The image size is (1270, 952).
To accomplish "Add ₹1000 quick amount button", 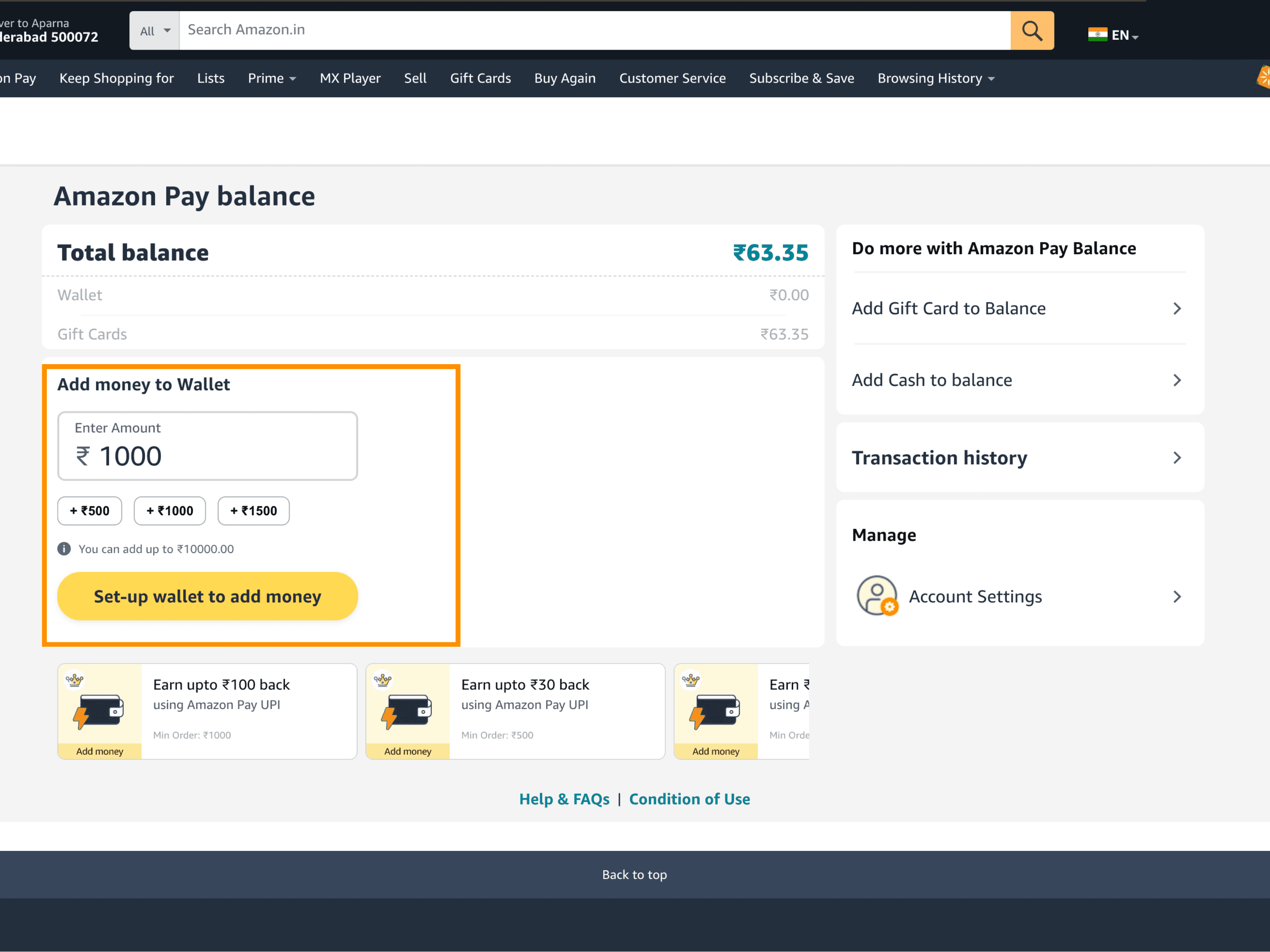I will (170, 511).
